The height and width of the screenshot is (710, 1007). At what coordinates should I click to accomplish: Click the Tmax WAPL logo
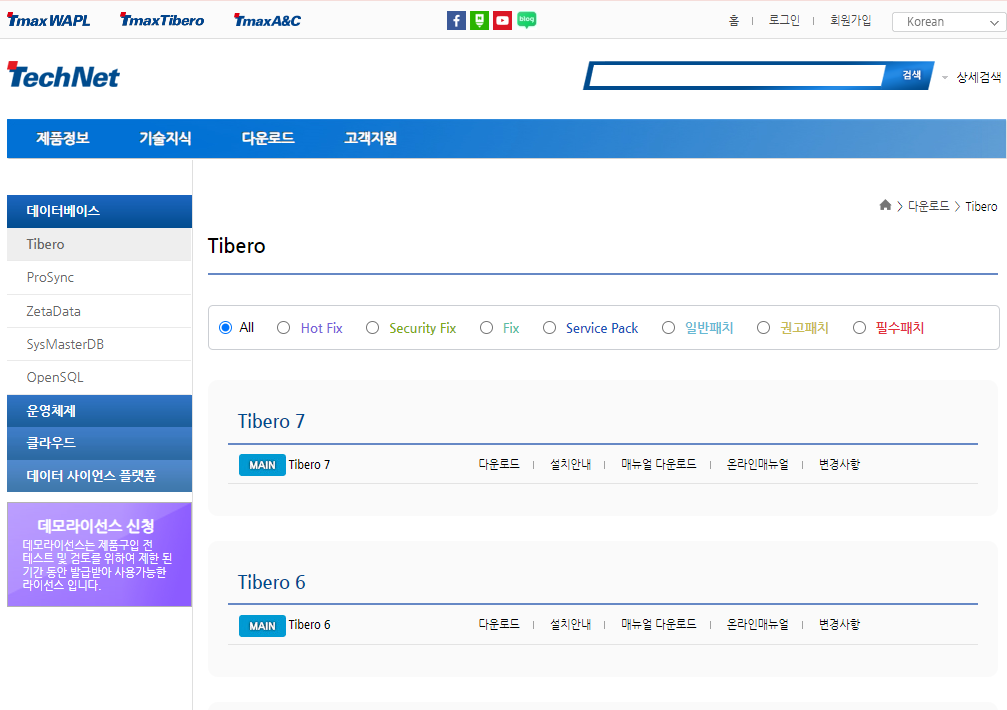48,19
